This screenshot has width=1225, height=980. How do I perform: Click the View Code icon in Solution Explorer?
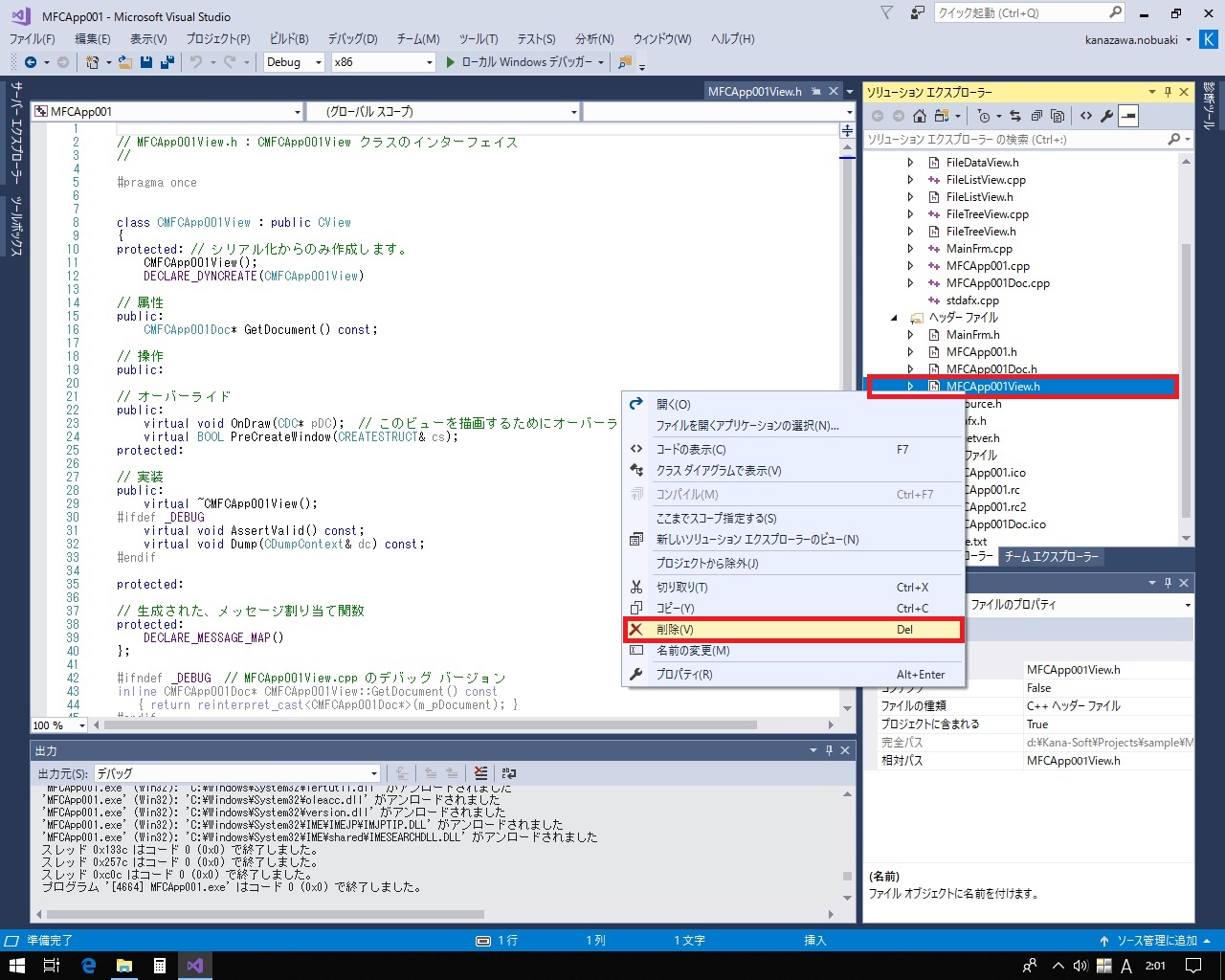tap(1086, 116)
